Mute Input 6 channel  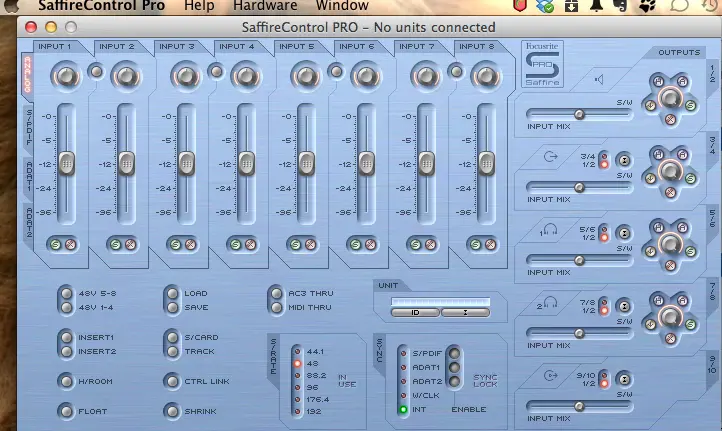pyautogui.click(x=370, y=245)
